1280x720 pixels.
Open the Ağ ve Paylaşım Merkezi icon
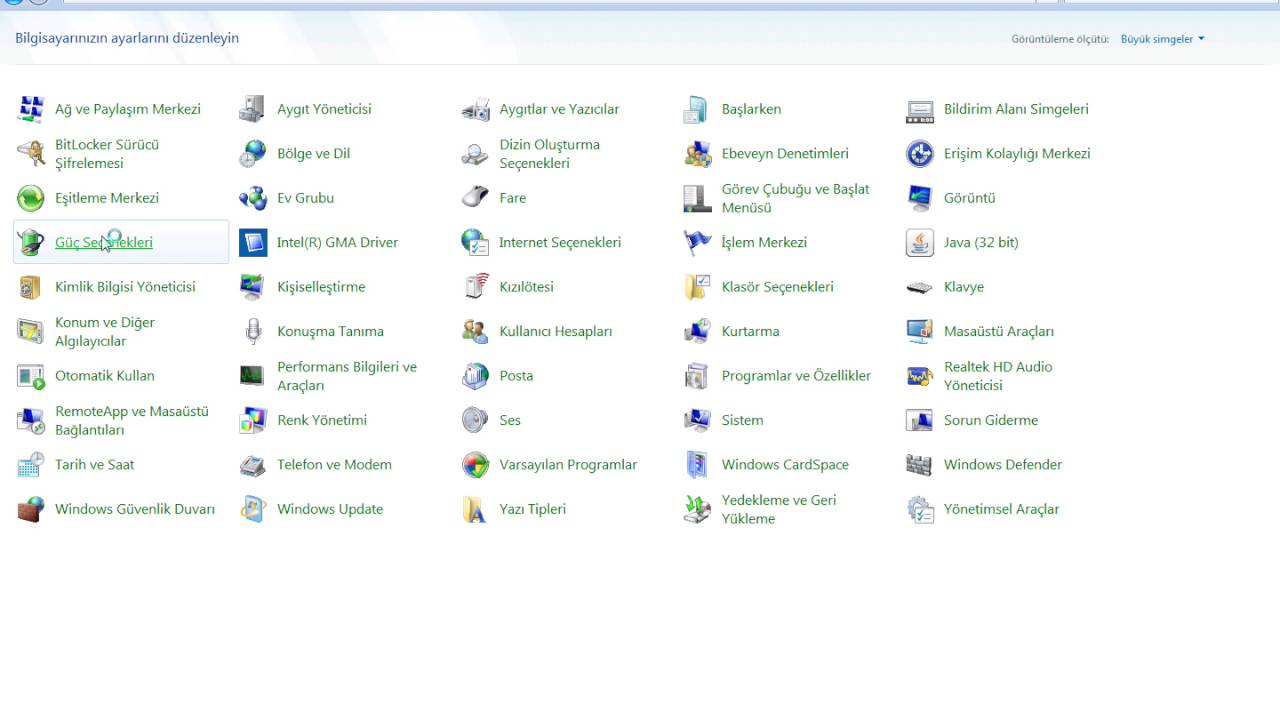31,109
